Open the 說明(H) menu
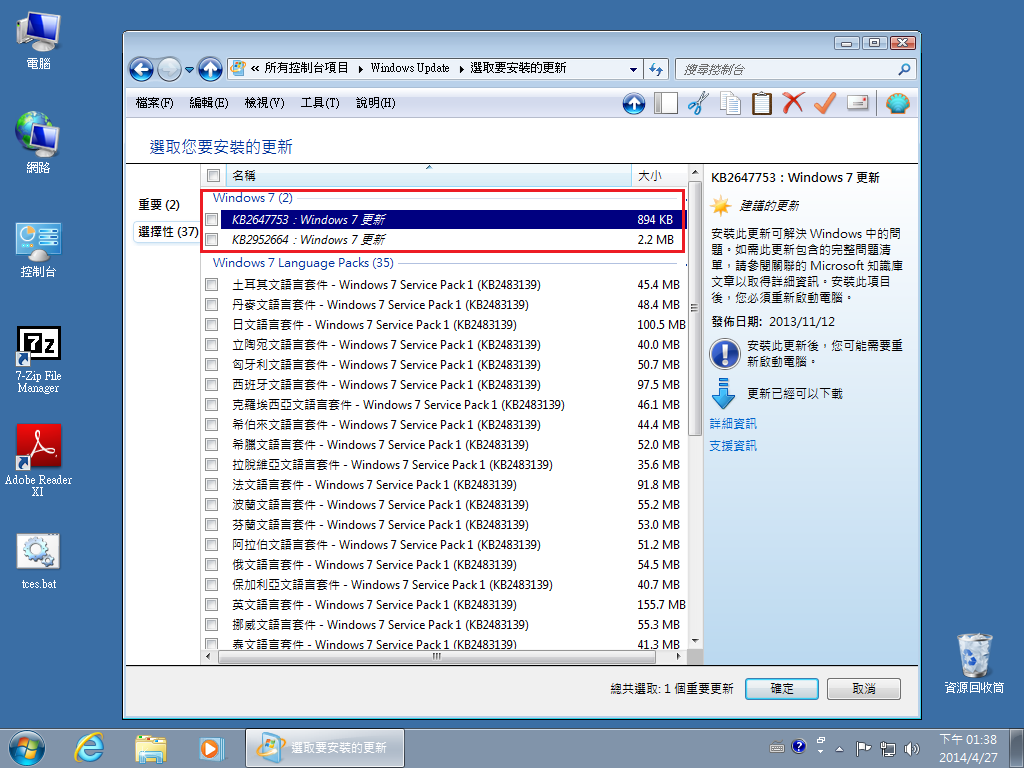Image resolution: width=1024 pixels, height=768 pixels. (x=376, y=103)
